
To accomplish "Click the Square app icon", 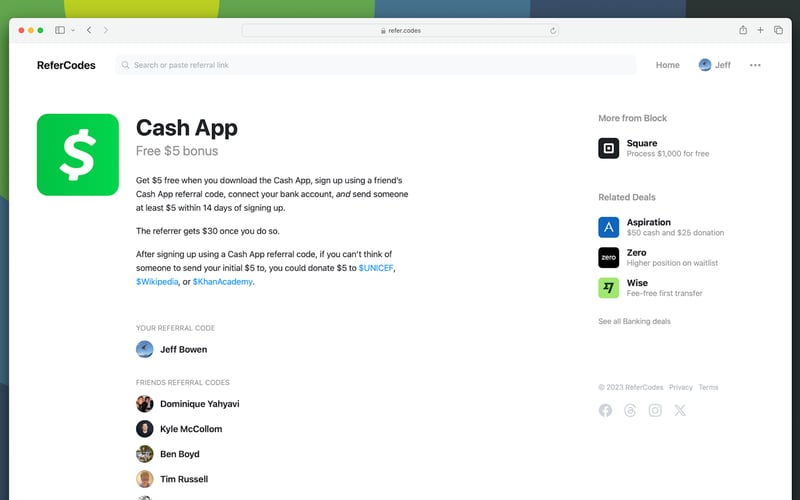I will pyautogui.click(x=609, y=148).
